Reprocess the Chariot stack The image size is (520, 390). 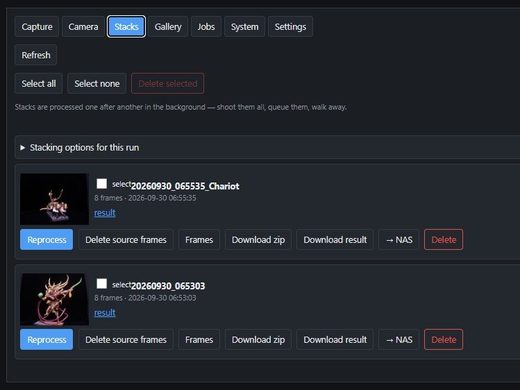click(47, 240)
